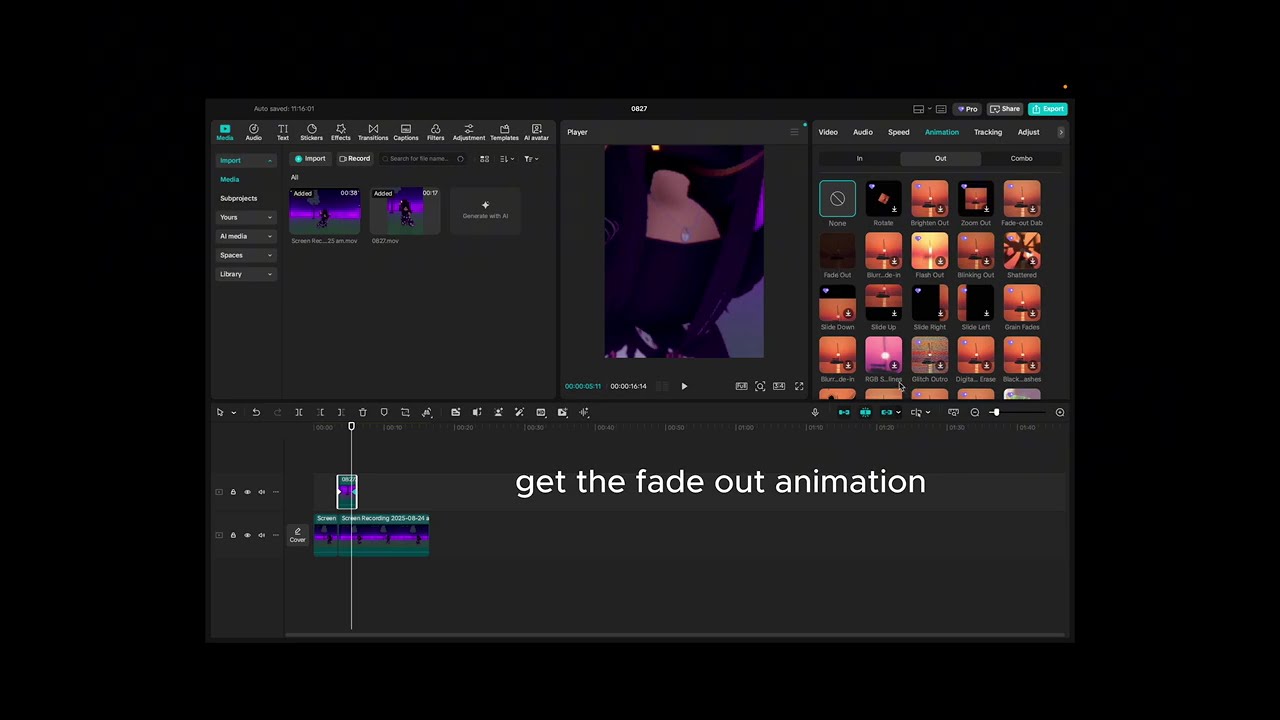Screen dimensions: 1280x720
Task: Switch to the Tracking tab
Action: tap(988, 132)
